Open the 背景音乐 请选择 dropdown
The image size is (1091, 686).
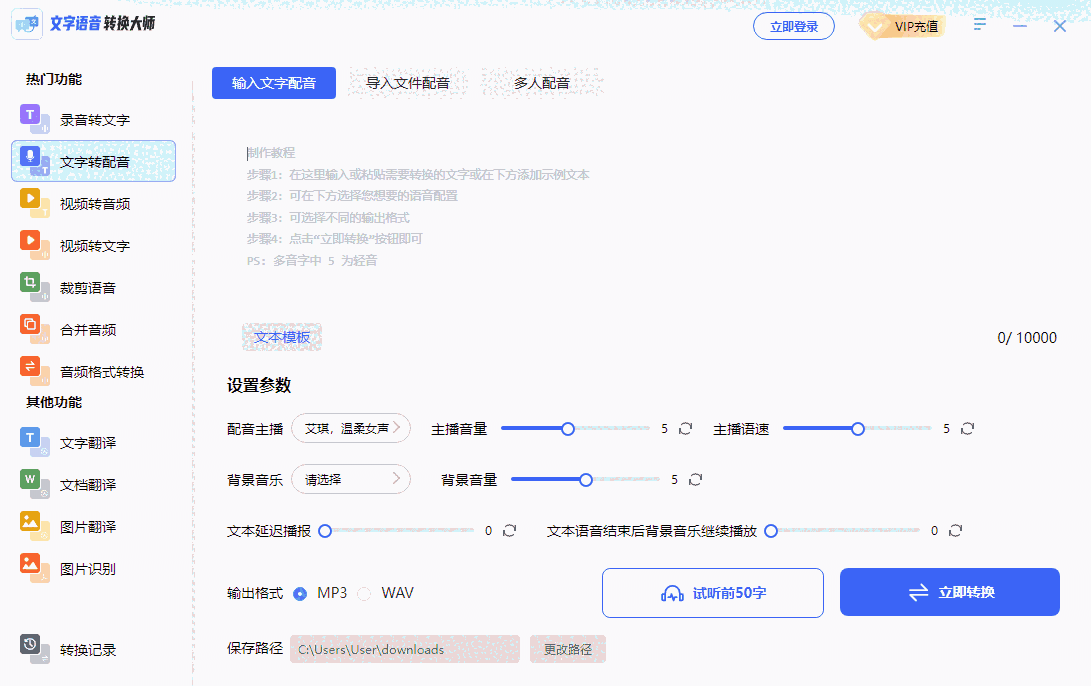[351, 479]
